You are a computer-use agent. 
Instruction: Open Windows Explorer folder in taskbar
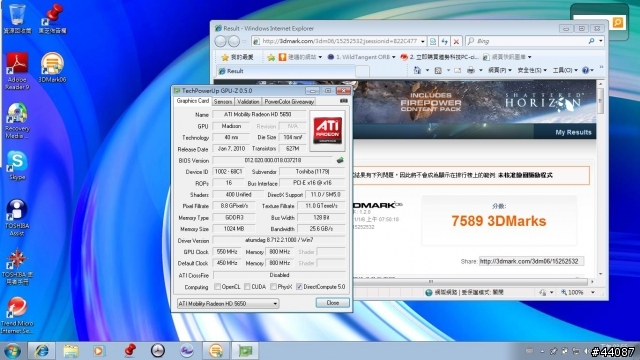click(x=71, y=351)
